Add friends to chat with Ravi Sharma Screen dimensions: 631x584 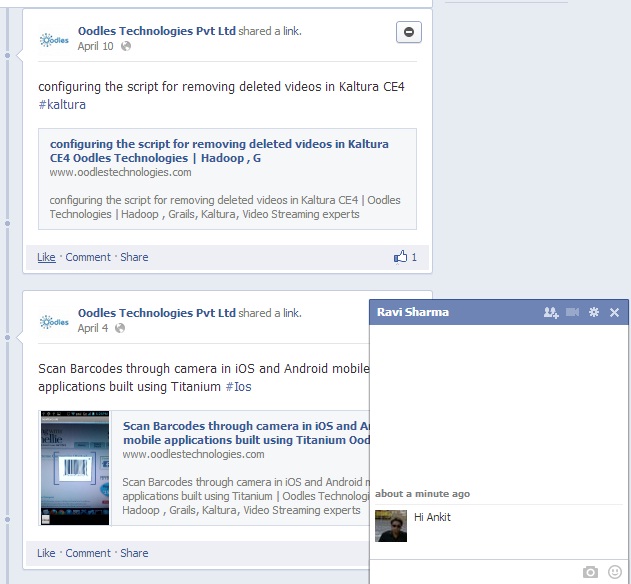[551, 312]
